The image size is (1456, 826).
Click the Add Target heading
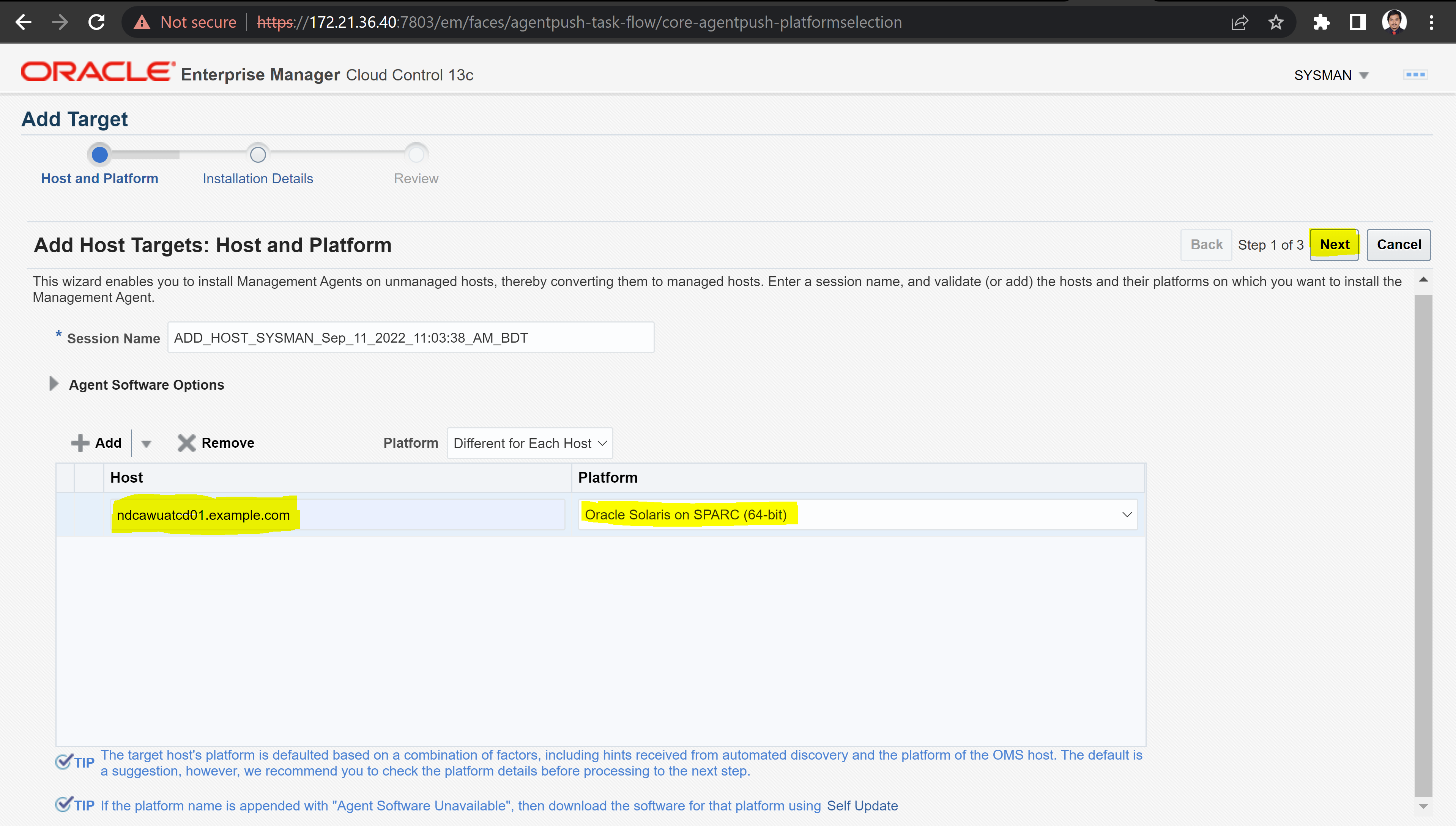[74, 119]
